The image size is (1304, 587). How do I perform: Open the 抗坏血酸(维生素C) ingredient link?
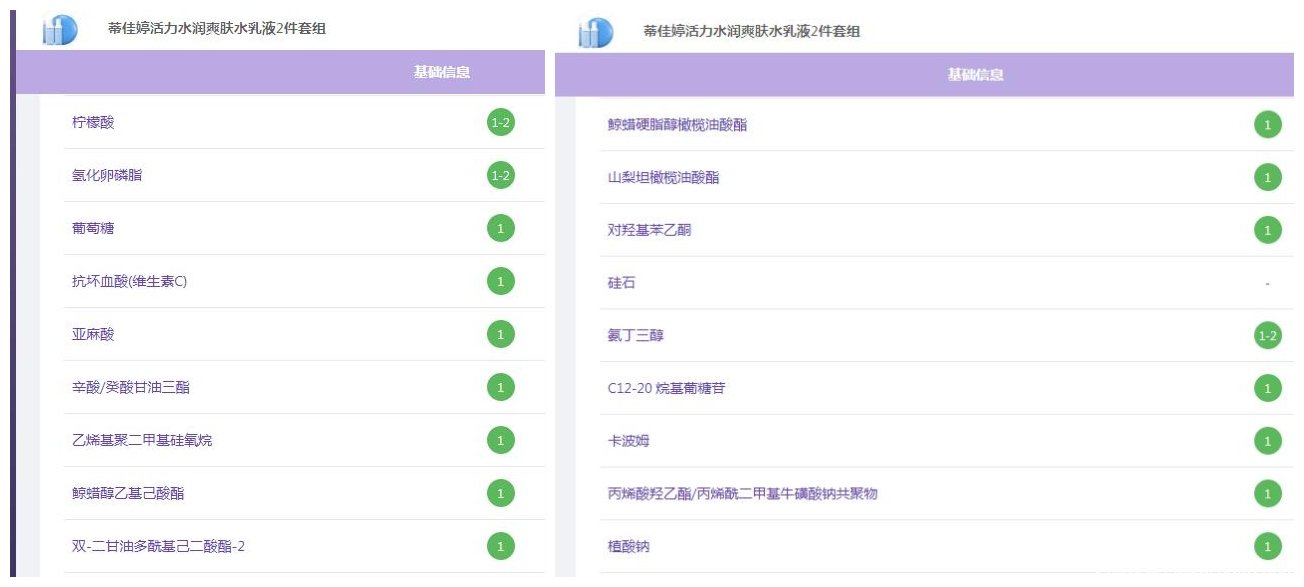pyautogui.click(x=129, y=281)
